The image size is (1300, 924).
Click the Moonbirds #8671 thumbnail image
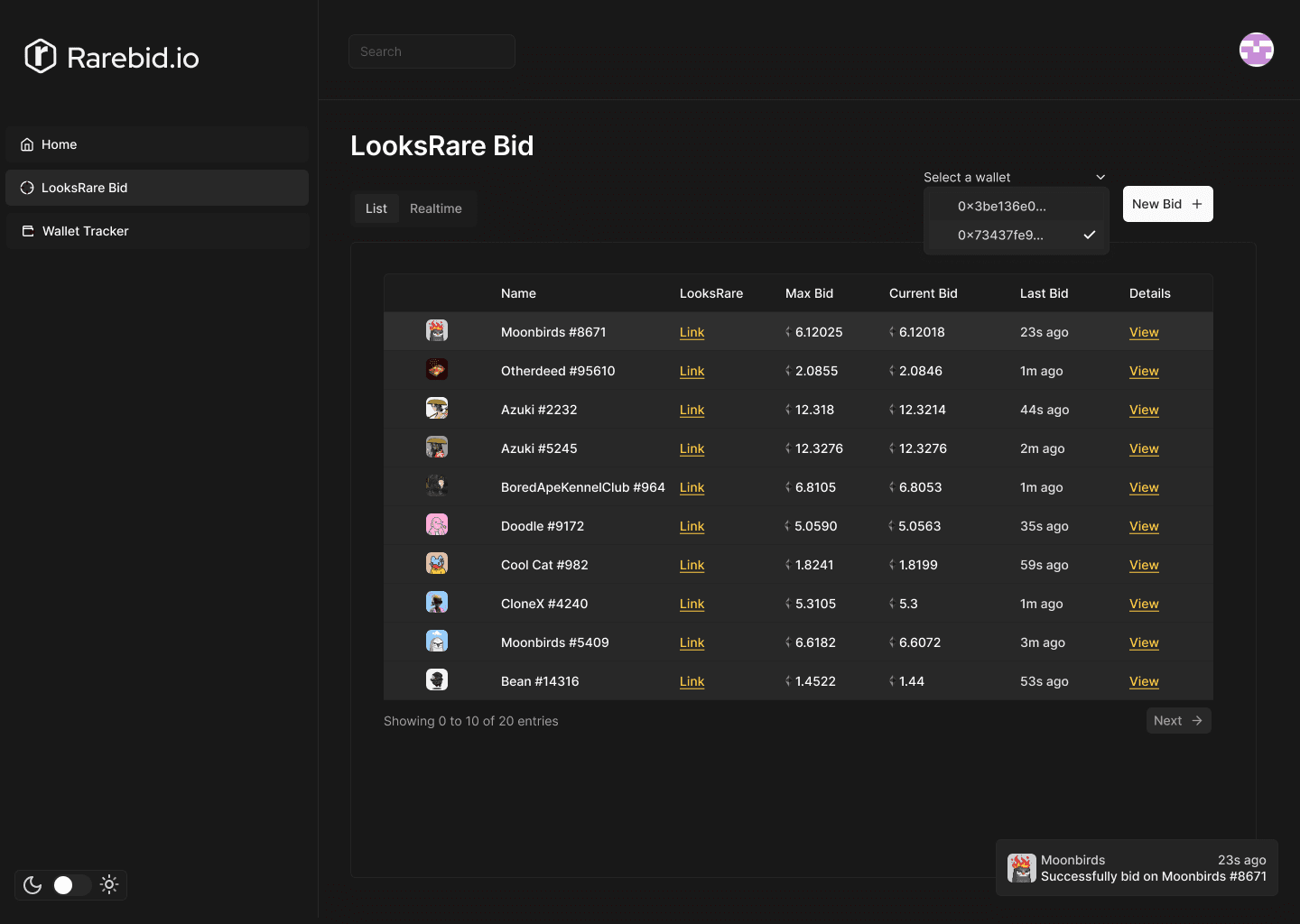(x=437, y=330)
